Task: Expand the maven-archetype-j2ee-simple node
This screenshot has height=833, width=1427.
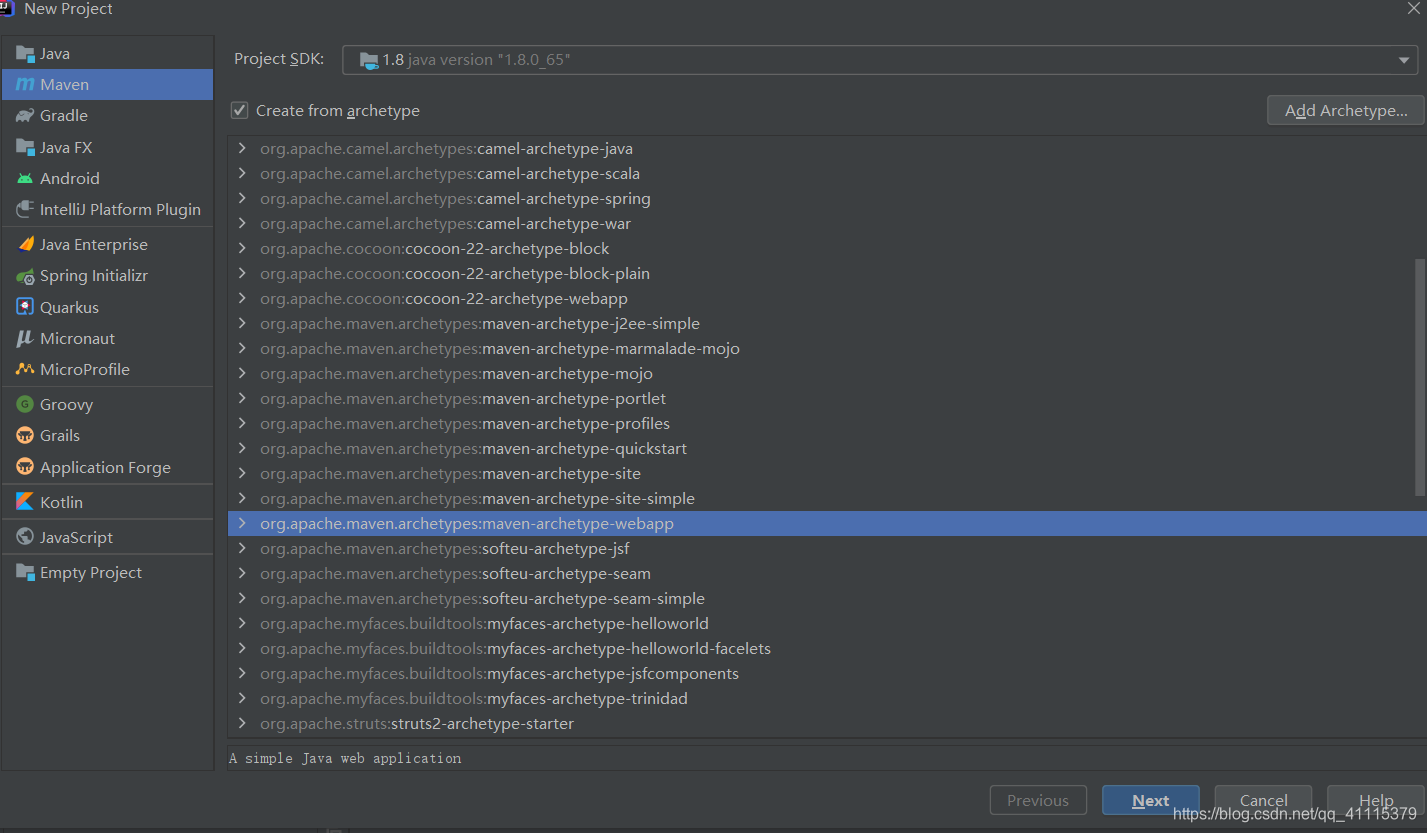Action: (x=242, y=323)
